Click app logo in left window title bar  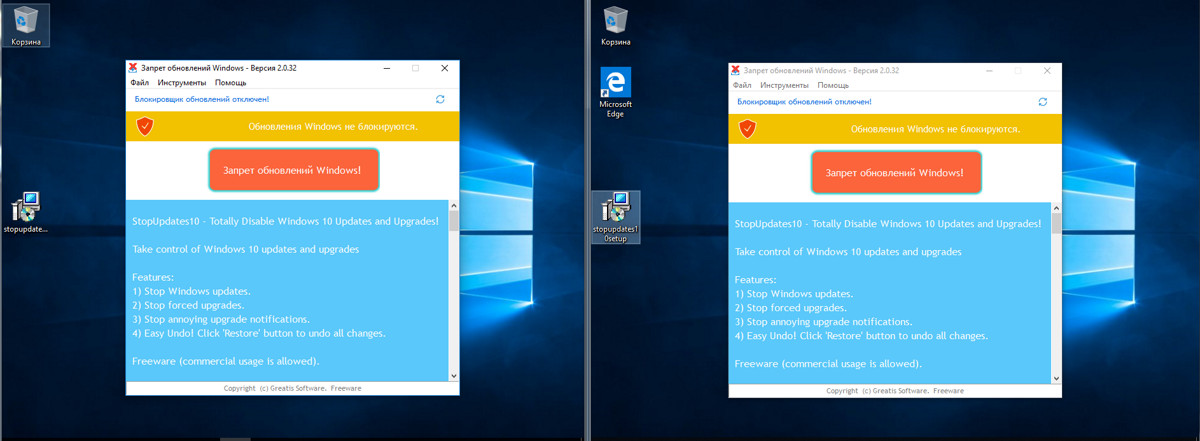[x=133, y=68]
